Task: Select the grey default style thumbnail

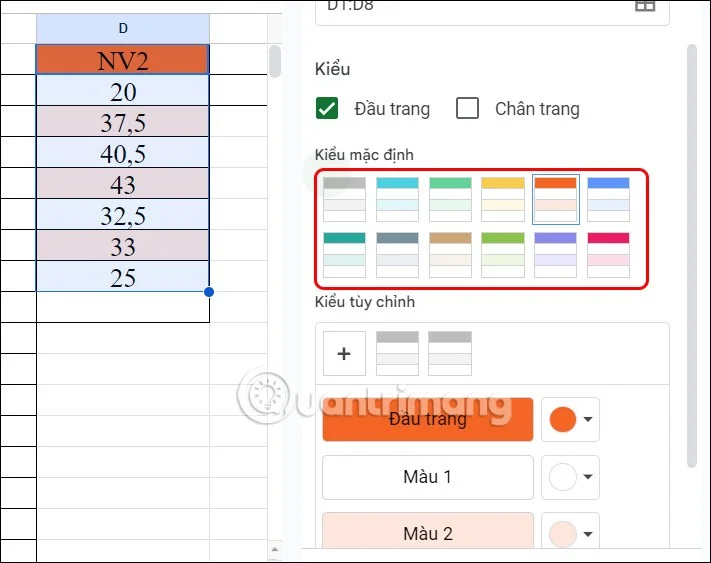Action: pos(344,199)
